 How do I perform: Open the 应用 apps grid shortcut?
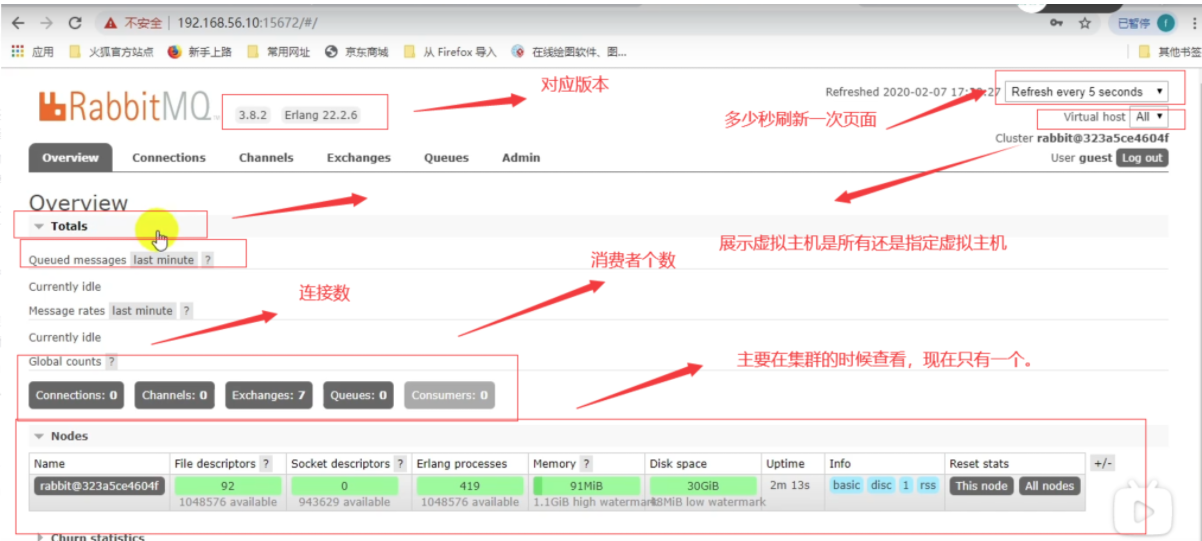(32, 52)
